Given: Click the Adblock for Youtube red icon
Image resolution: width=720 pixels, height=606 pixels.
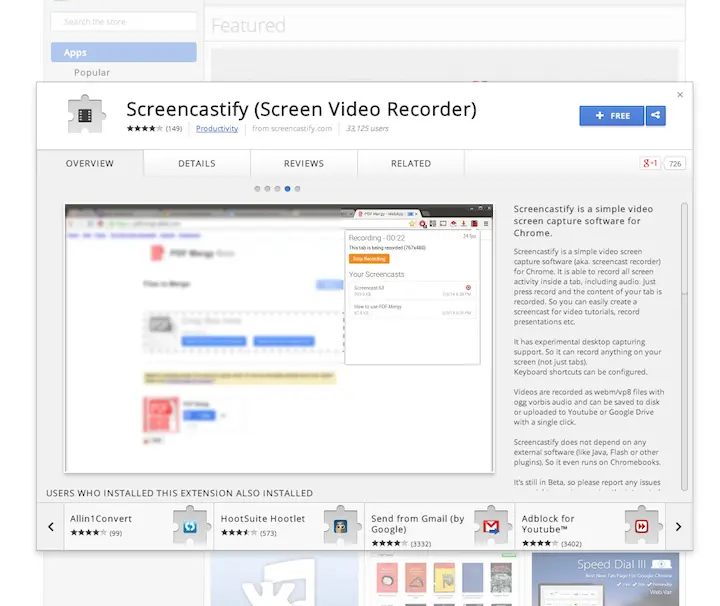Looking at the screenshot, I should (x=642, y=526).
